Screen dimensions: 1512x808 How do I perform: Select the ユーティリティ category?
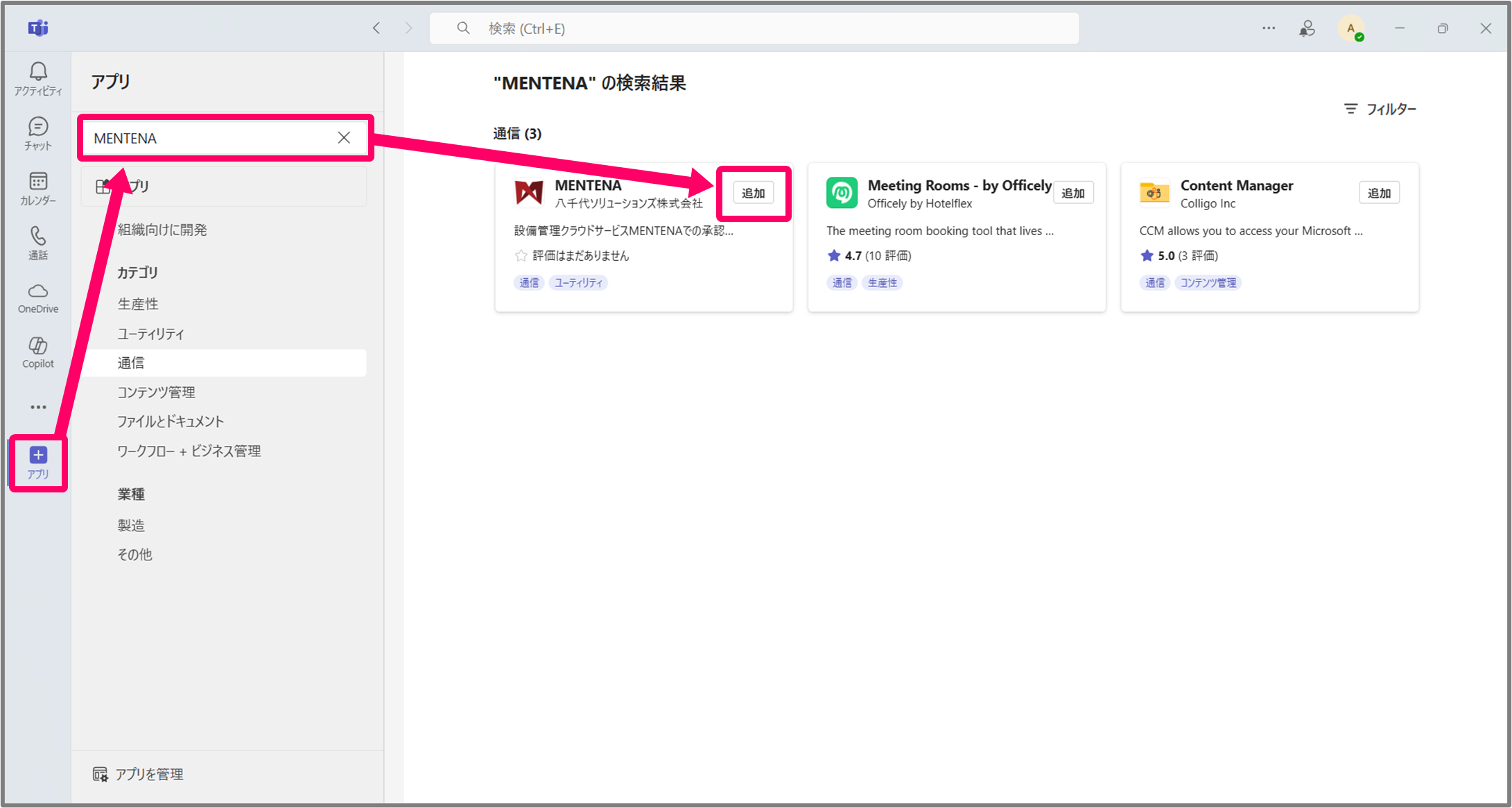click(150, 334)
